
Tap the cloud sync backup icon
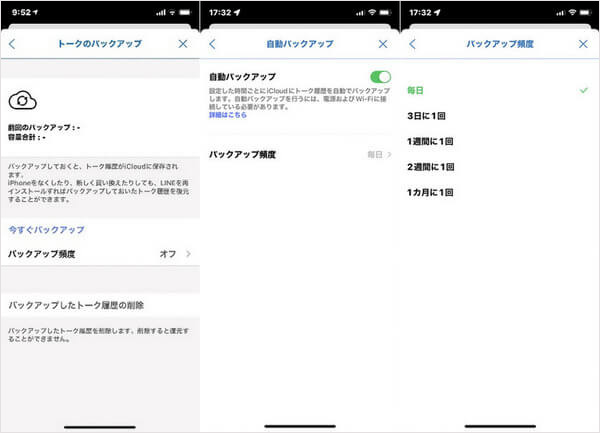(23, 100)
